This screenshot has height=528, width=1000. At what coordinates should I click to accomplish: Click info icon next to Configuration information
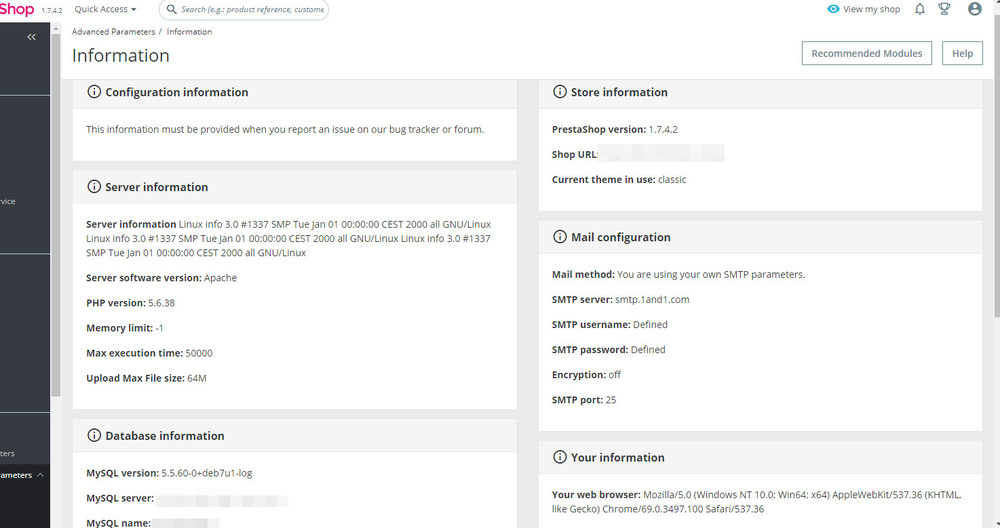pyautogui.click(x=94, y=92)
